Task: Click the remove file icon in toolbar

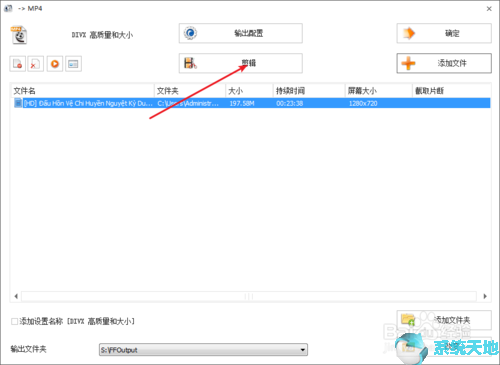Action: pyautogui.click(x=17, y=63)
